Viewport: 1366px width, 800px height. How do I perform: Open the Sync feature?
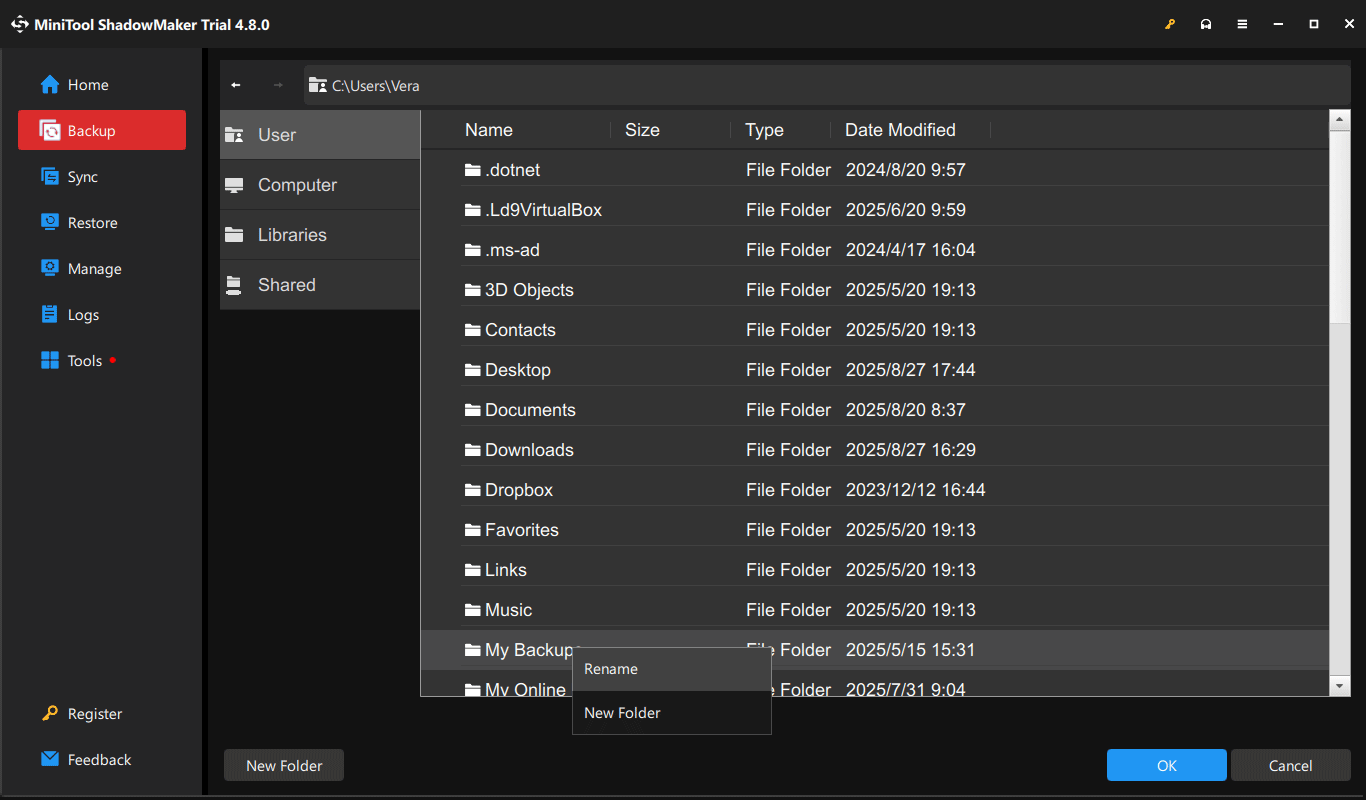[x=84, y=176]
